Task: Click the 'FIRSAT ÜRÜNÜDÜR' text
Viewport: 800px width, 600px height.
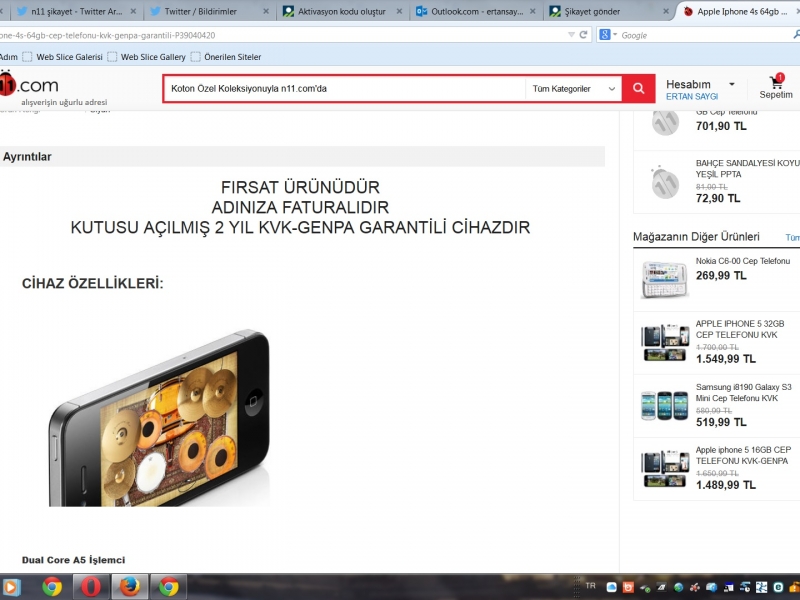Action: pos(300,187)
